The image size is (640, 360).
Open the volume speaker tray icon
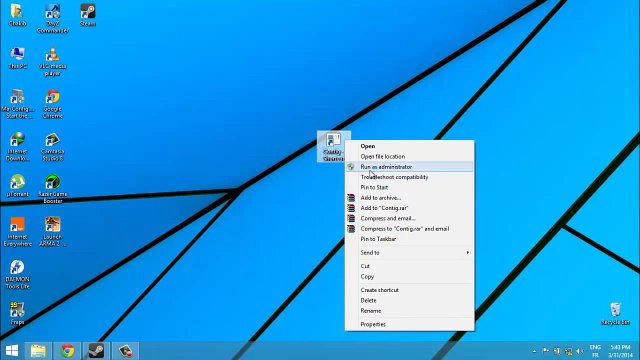tap(580, 351)
